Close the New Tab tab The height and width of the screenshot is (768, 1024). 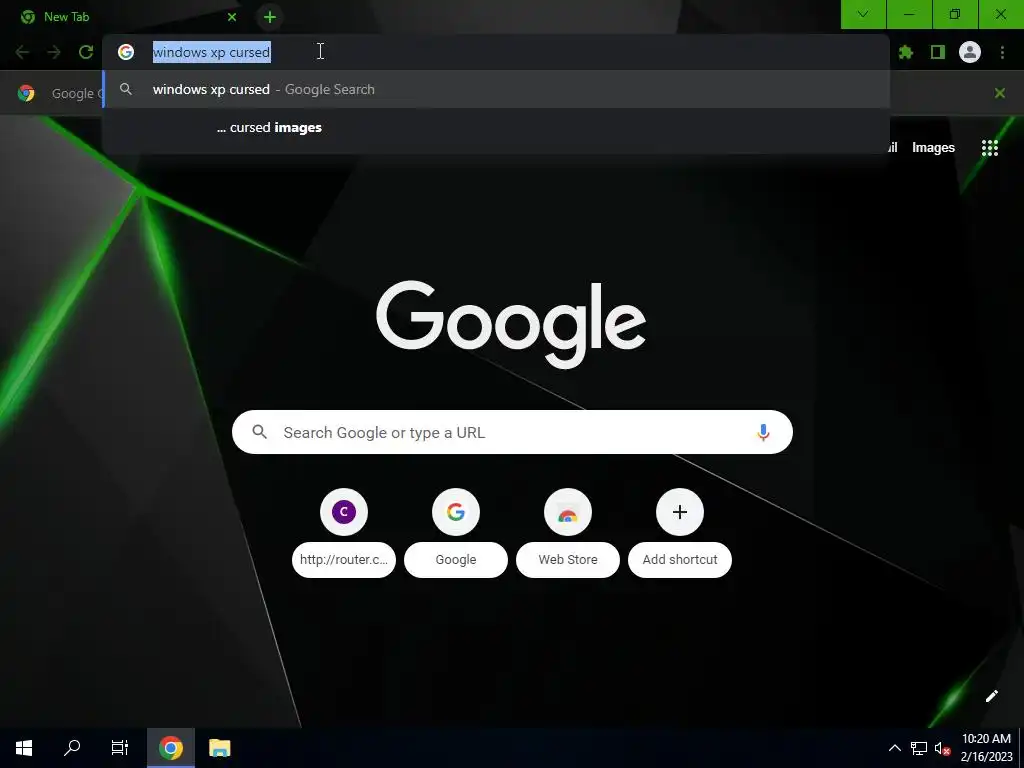click(x=232, y=17)
